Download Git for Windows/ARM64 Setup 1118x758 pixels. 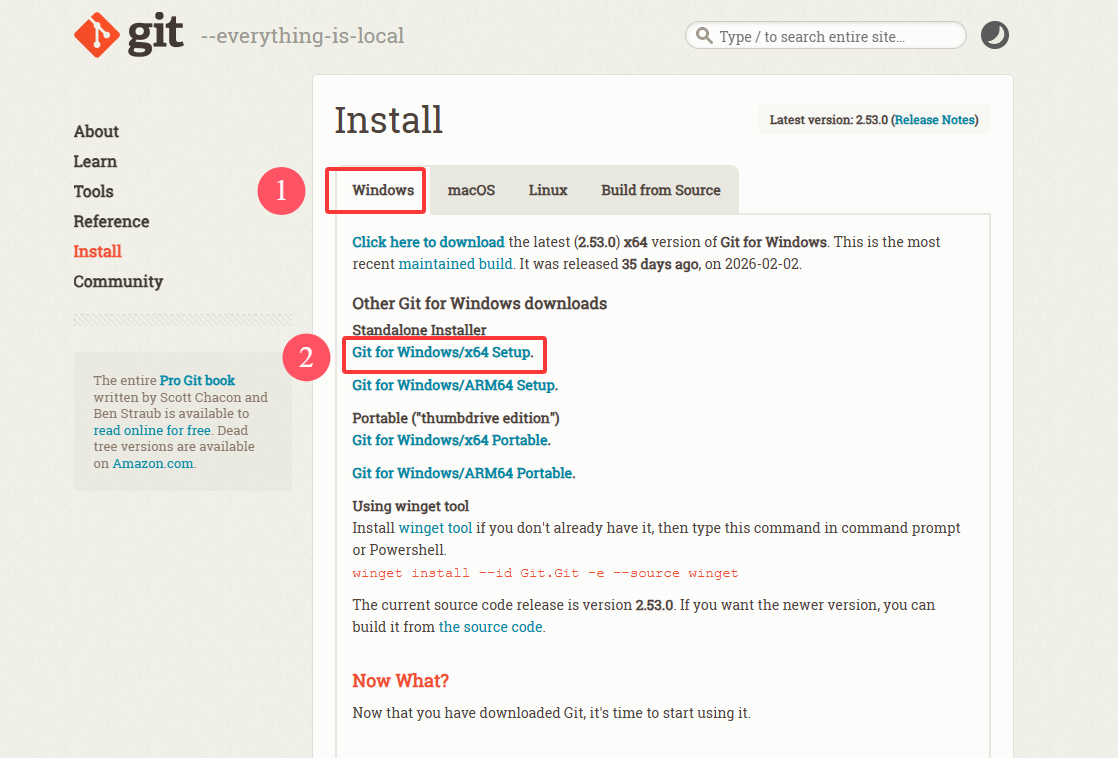pyautogui.click(x=454, y=385)
